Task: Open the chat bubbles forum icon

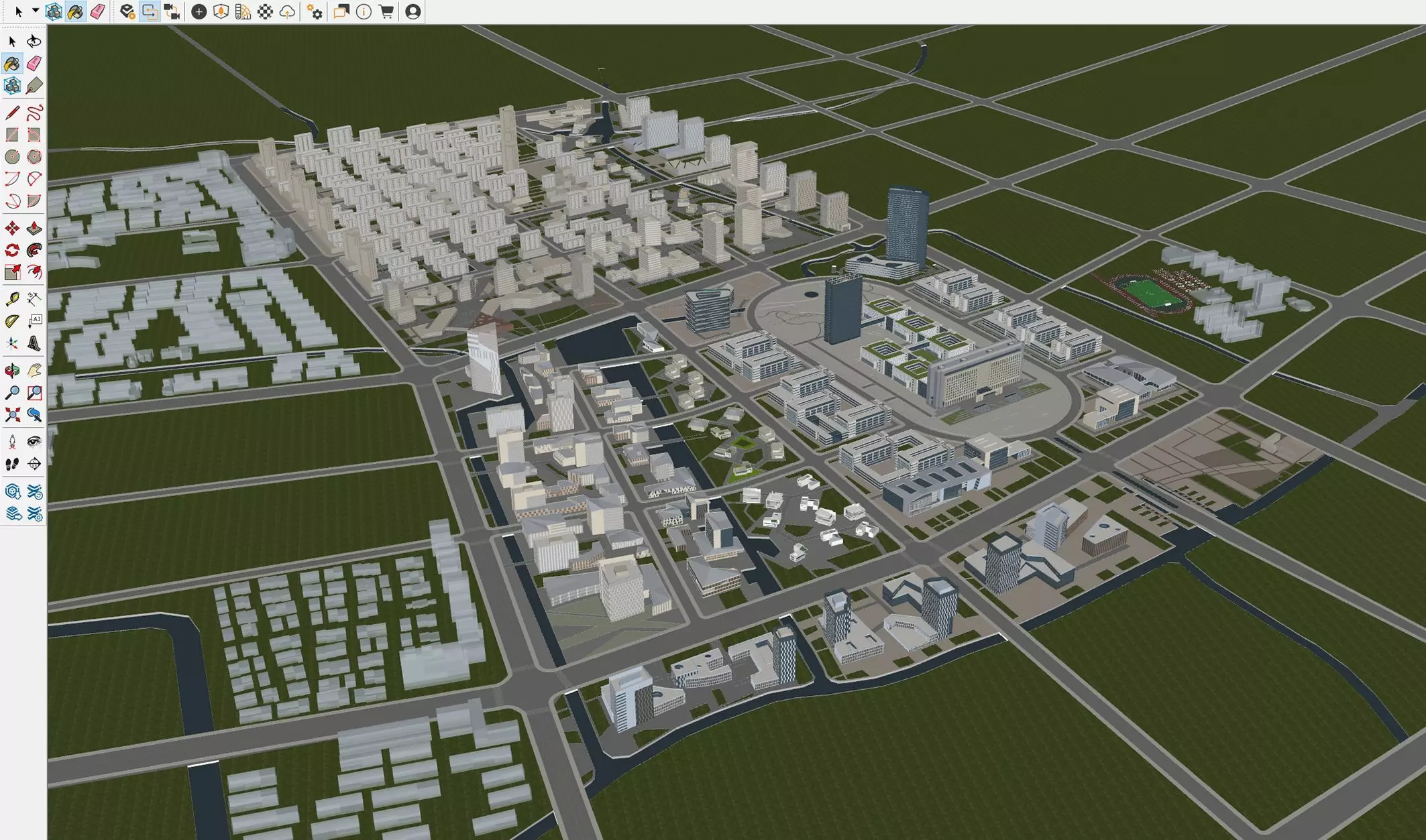Action: pos(341,11)
